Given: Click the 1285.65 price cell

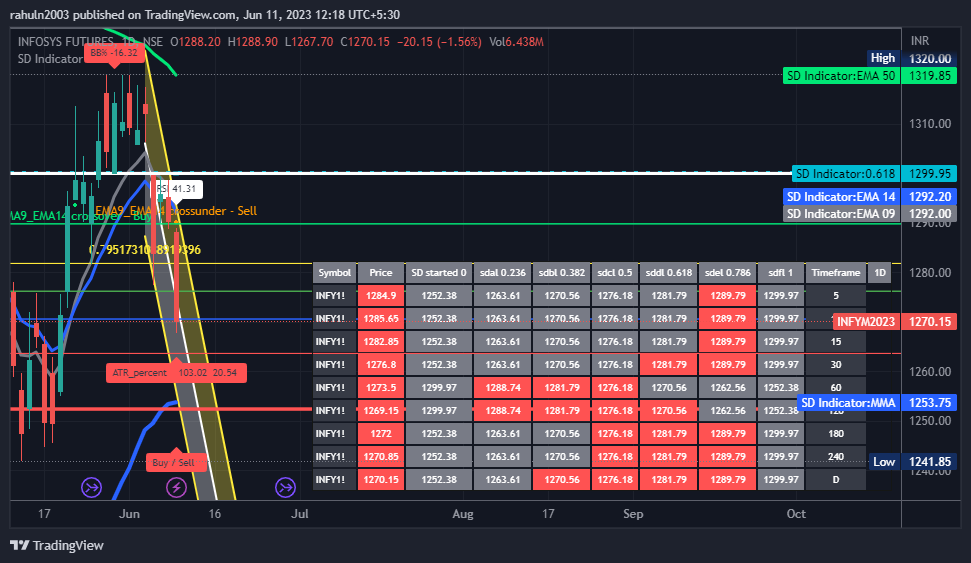Looking at the screenshot, I should [381, 318].
